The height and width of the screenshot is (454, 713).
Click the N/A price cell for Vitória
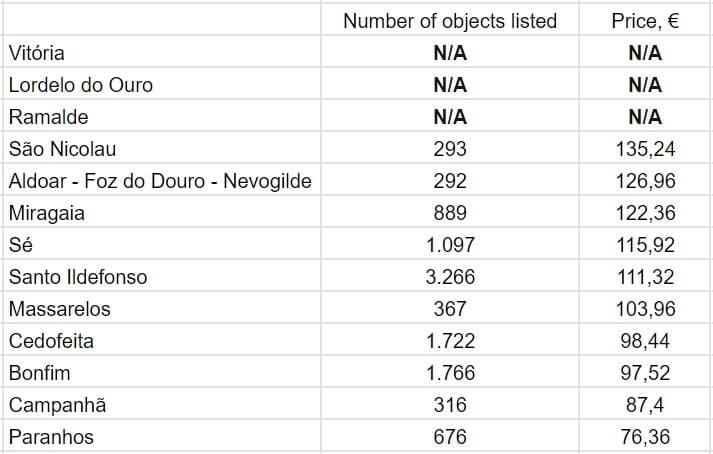(x=645, y=53)
